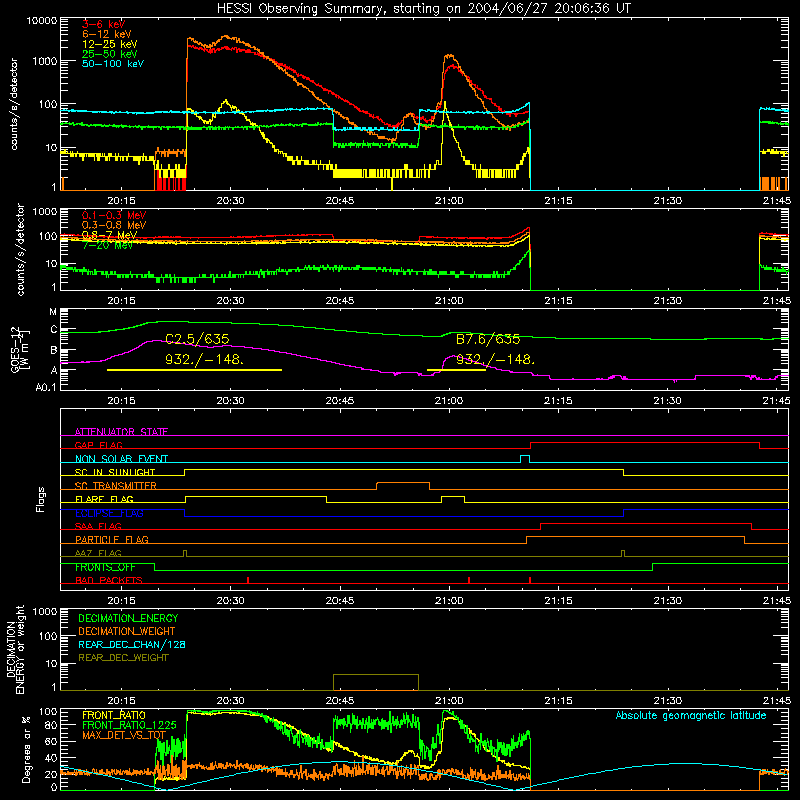Click the 0.8-7 MeV legend entry
The width and height of the screenshot is (800, 800).
pos(109,235)
